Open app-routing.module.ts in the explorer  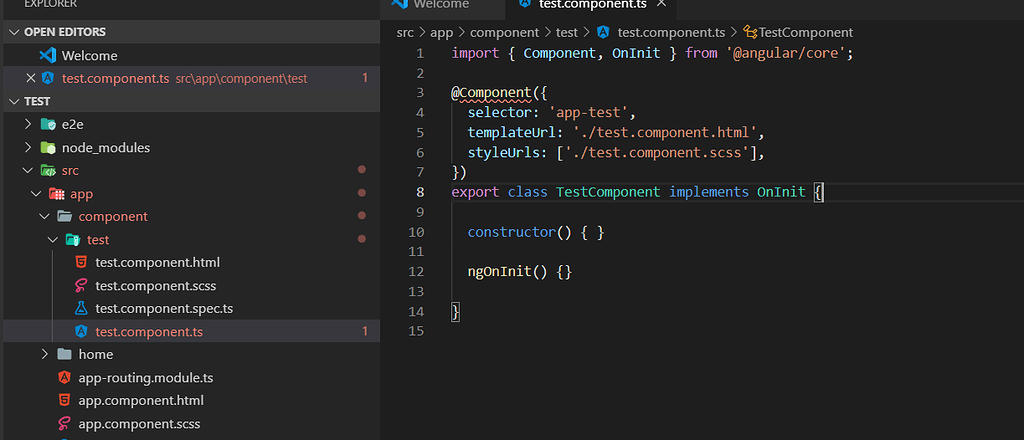click(146, 377)
